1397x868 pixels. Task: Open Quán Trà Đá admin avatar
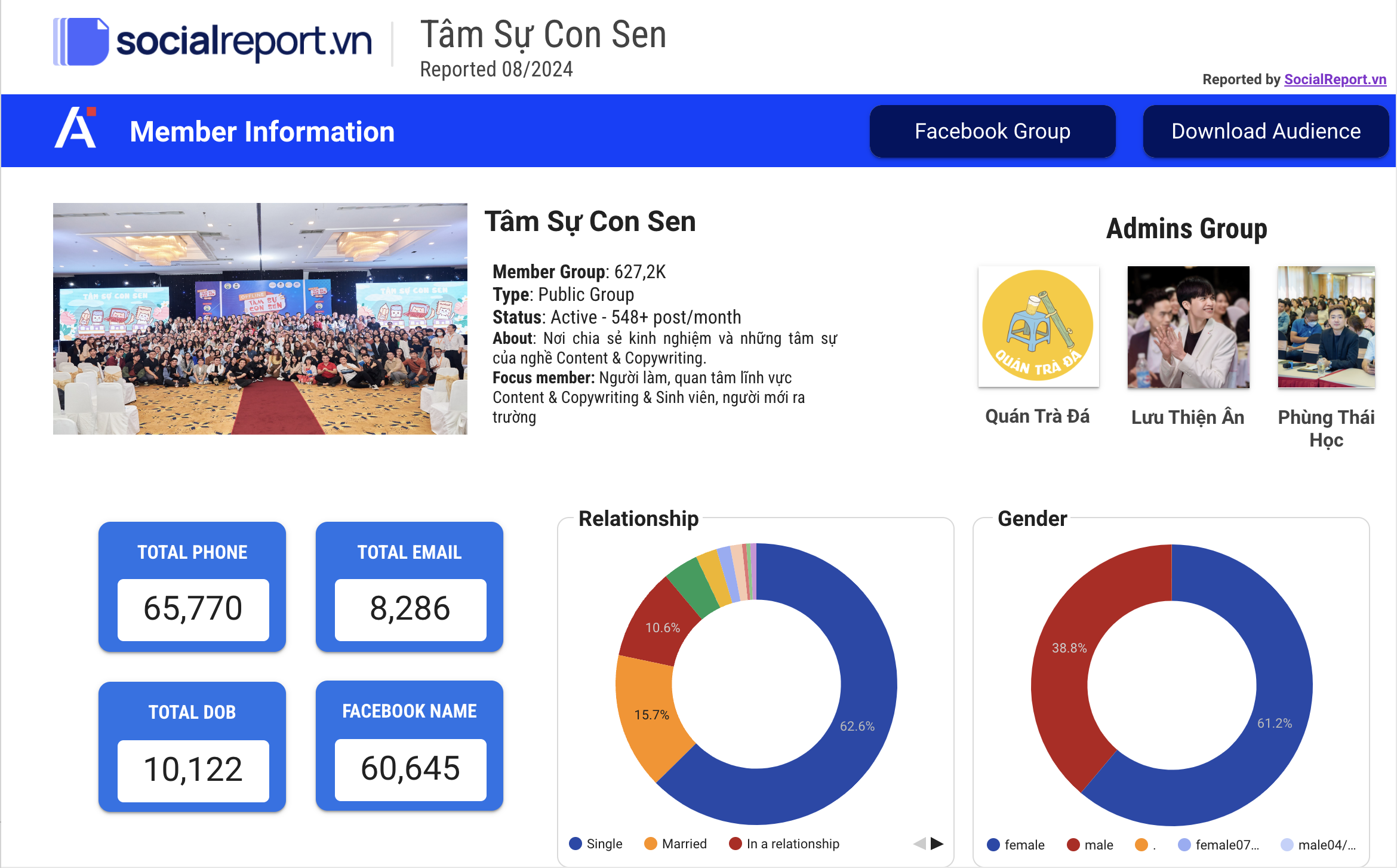1038,327
